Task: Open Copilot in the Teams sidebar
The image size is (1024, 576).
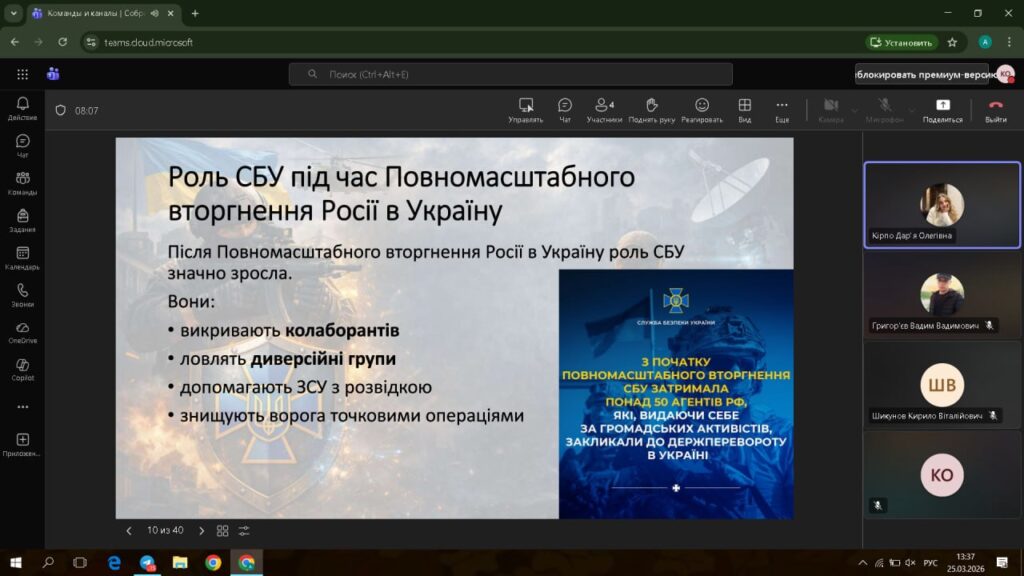Action: [22, 369]
